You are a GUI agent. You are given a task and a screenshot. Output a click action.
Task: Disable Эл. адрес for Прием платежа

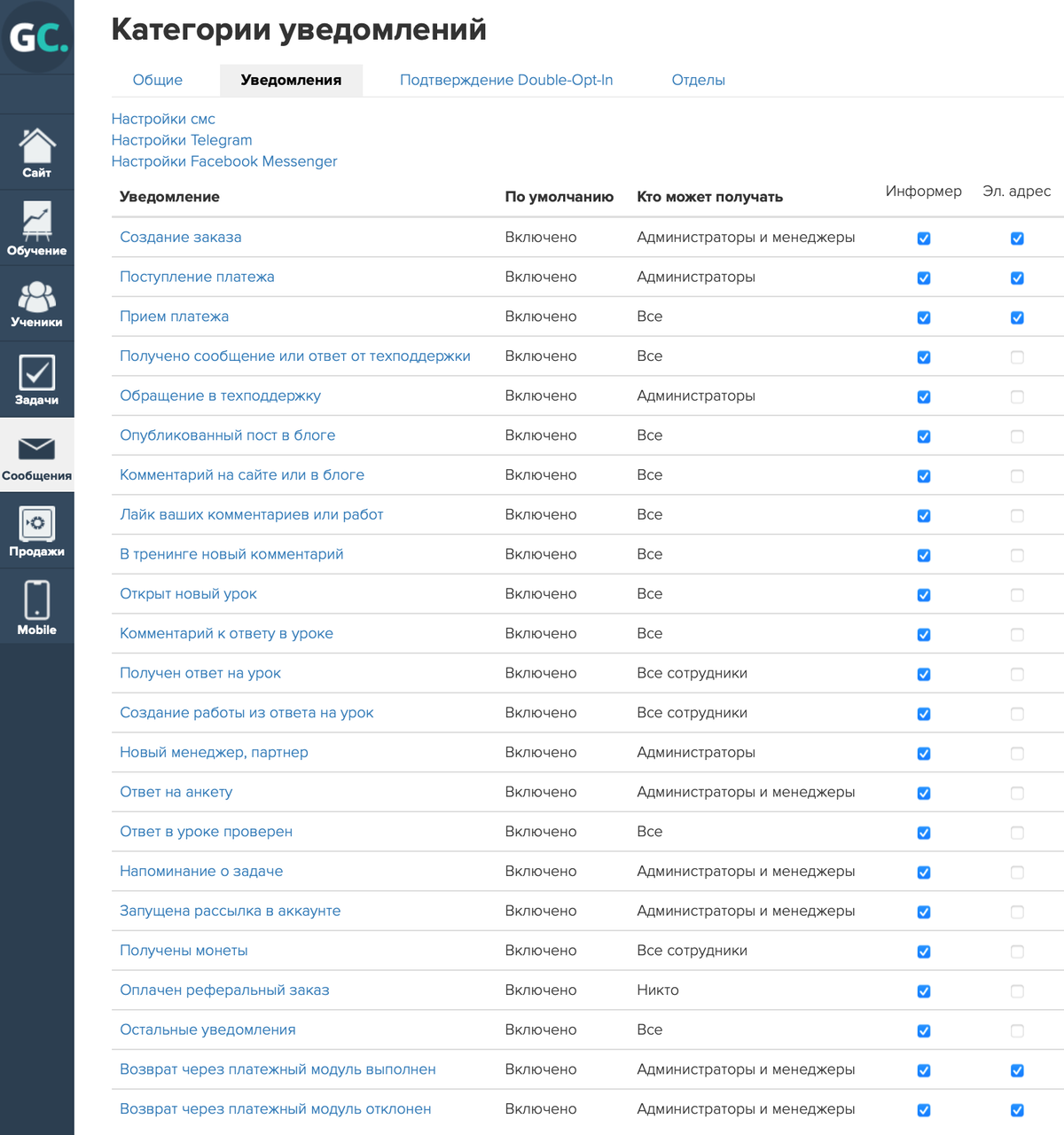tap(1017, 317)
